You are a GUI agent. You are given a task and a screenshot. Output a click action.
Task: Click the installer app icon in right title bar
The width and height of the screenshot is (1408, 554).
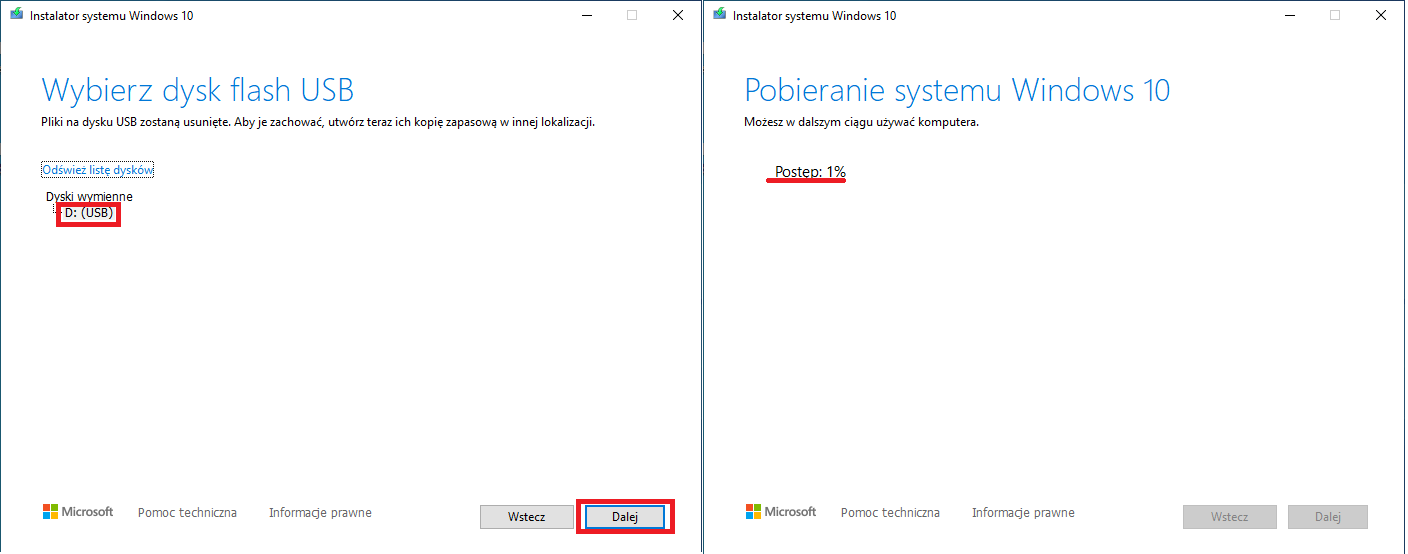coord(720,15)
